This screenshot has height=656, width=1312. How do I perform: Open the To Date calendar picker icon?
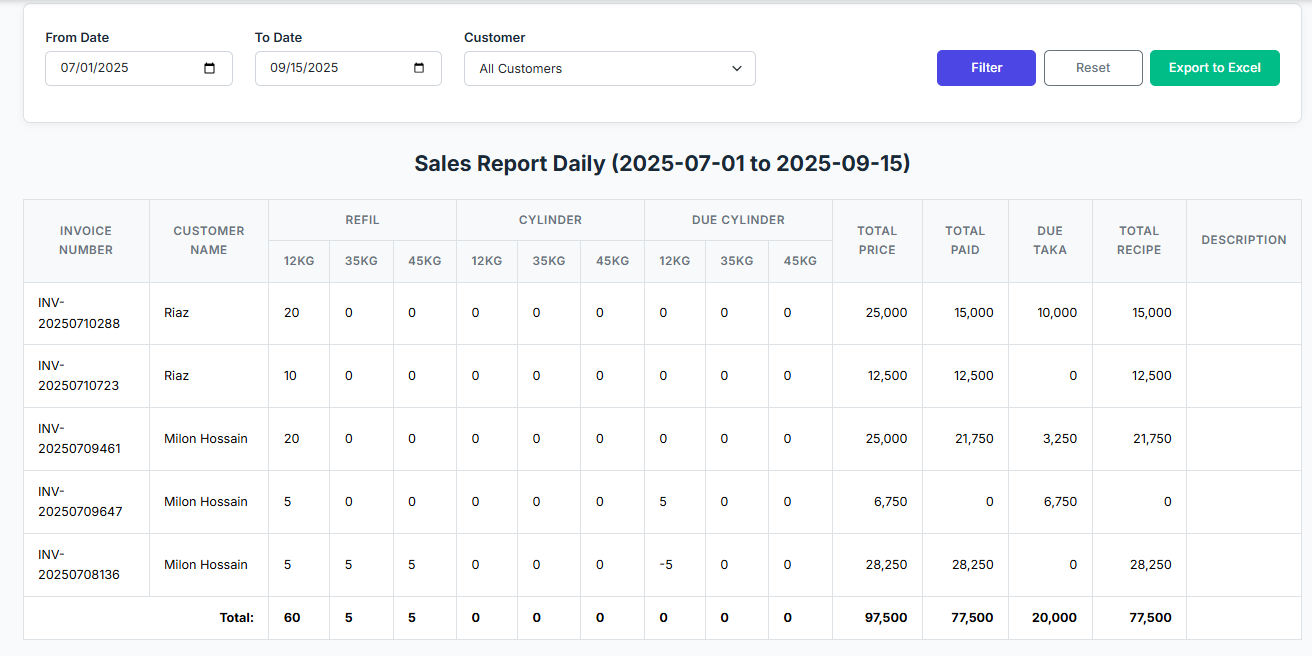click(419, 68)
